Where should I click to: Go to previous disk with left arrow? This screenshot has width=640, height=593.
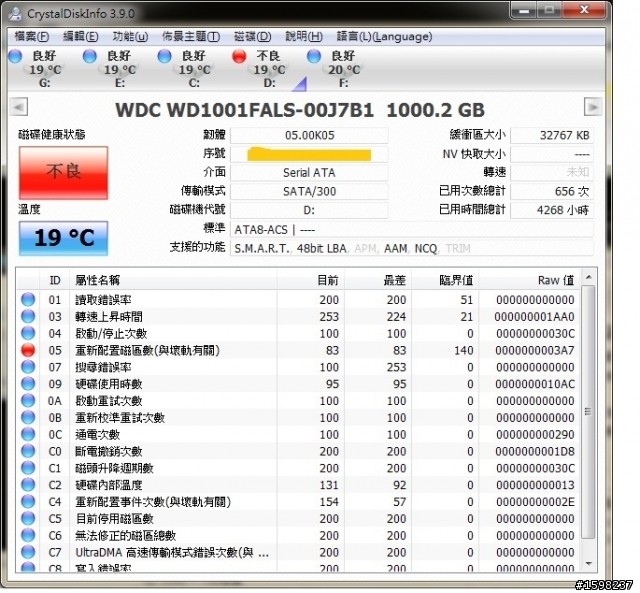[18, 107]
